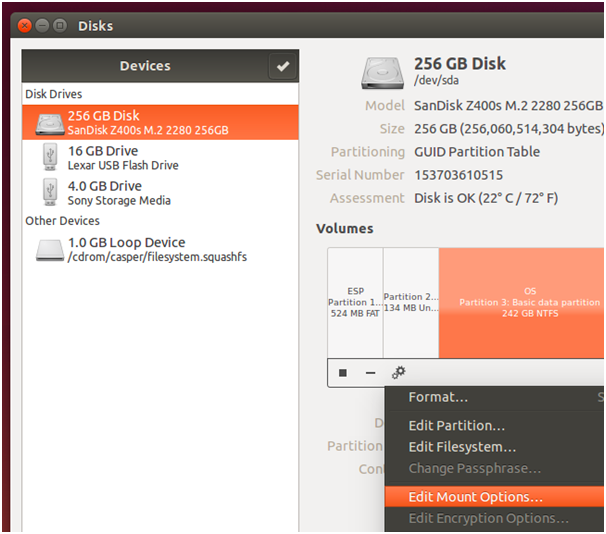Click the Sony Storage Media USB icon
This screenshot has height=534, width=606.
[50, 191]
